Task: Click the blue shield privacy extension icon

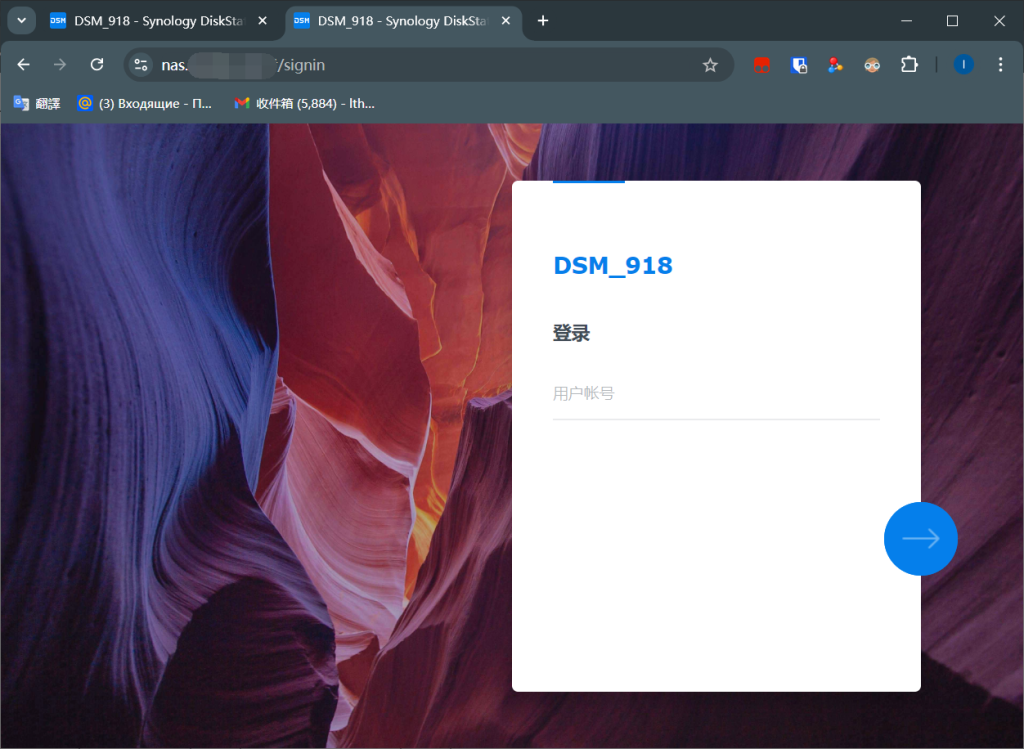Action: [798, 64]
